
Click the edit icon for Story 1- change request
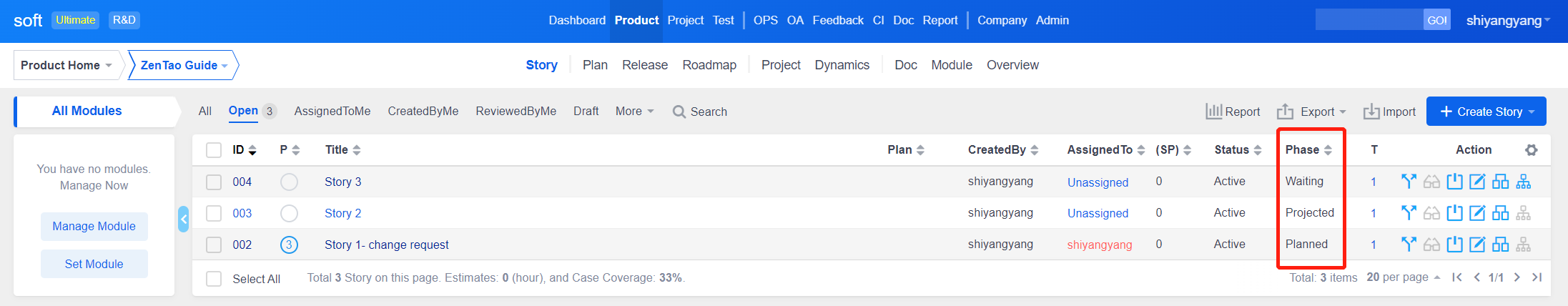click(1477, 245)
